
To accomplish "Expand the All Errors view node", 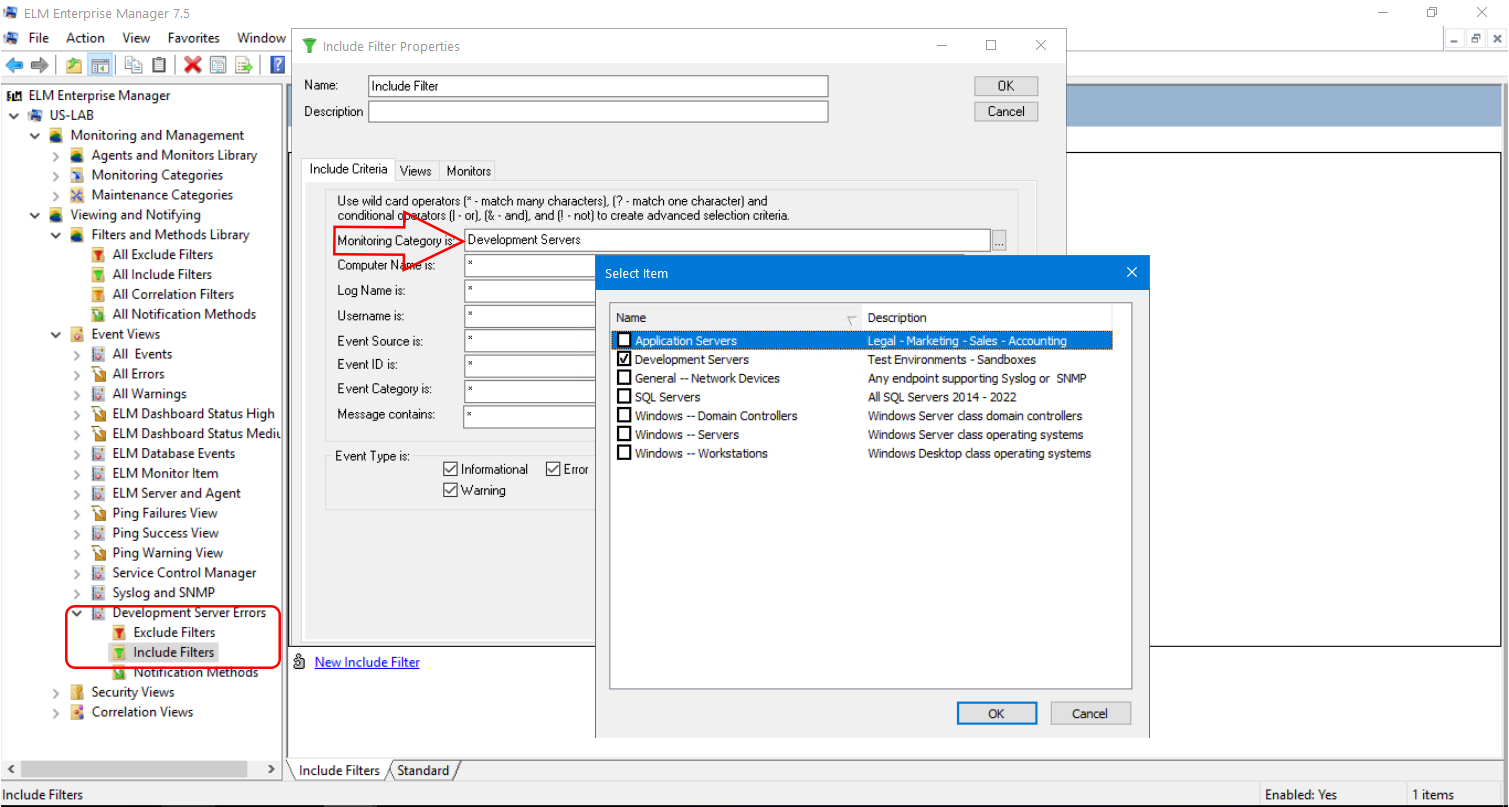I will coord(77,374).
